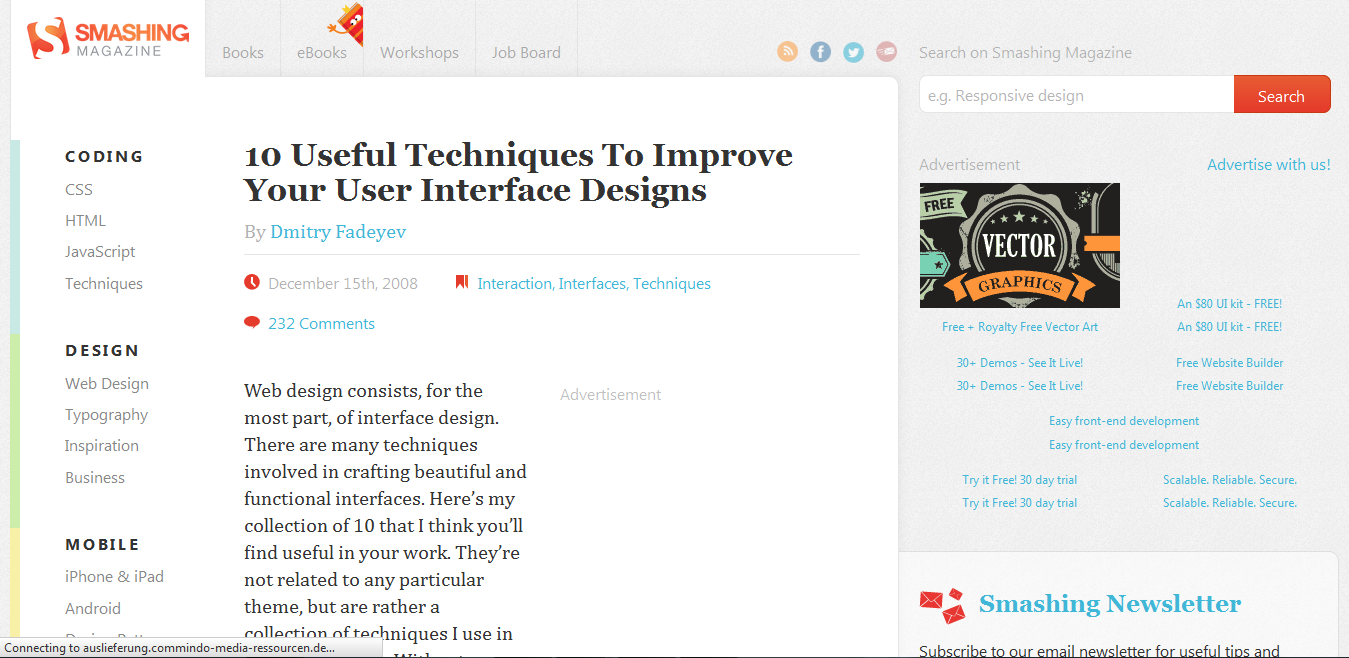Screen dimensions: 1349x658
Task: Click the Vector Graphics advertisement banner
Action: pos(1019,245)
